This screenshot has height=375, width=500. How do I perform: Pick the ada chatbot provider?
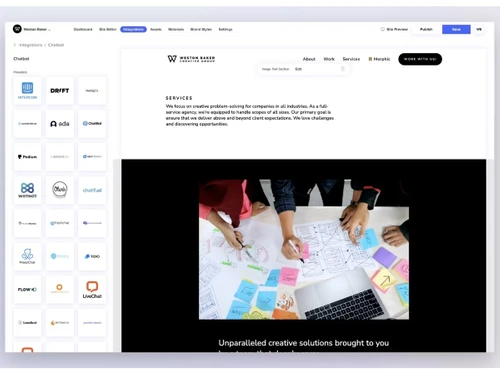point(60,124)
